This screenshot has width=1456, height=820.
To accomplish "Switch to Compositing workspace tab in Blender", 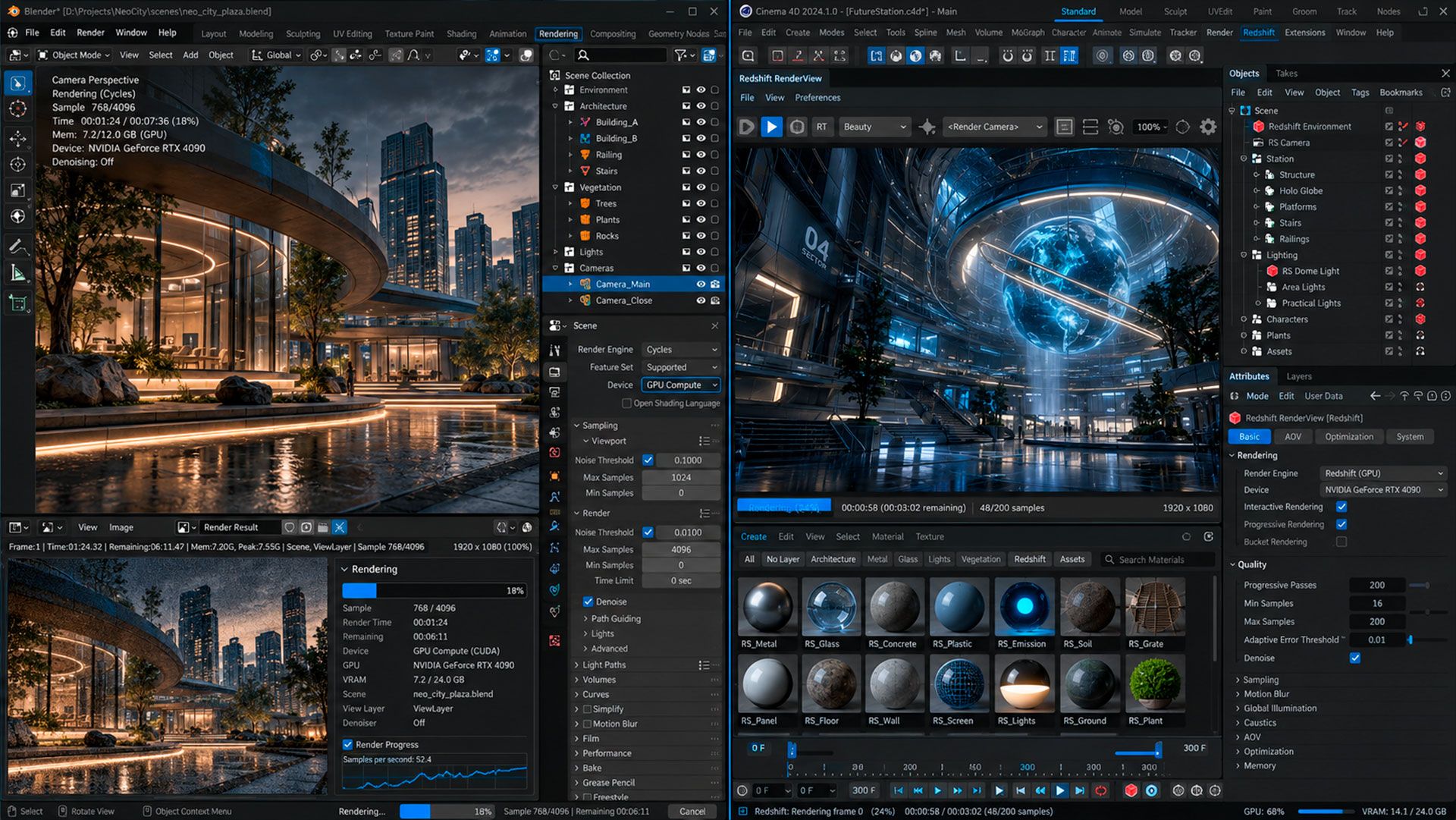I will coord(613,33).
